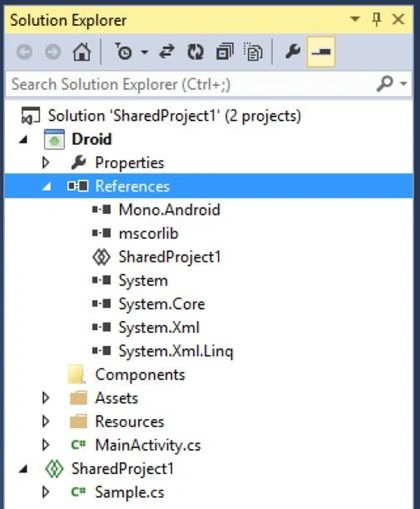
Task: Click the Collapse All toolbar icon
Action: (225, 52)
